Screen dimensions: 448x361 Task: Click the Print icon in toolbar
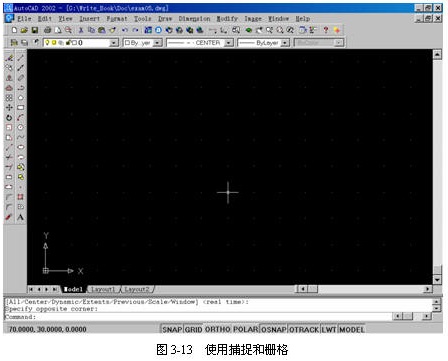[x=48, y=30]
